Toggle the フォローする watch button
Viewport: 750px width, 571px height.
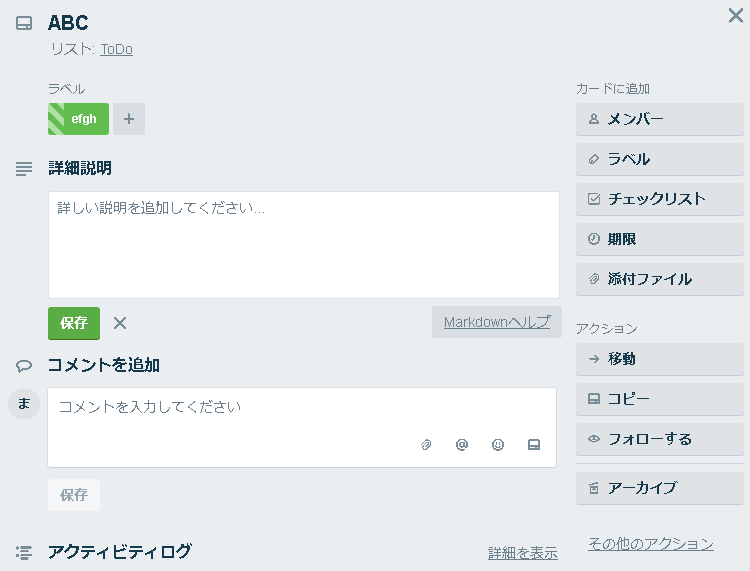pyautogui.click(x=659, y=439)
